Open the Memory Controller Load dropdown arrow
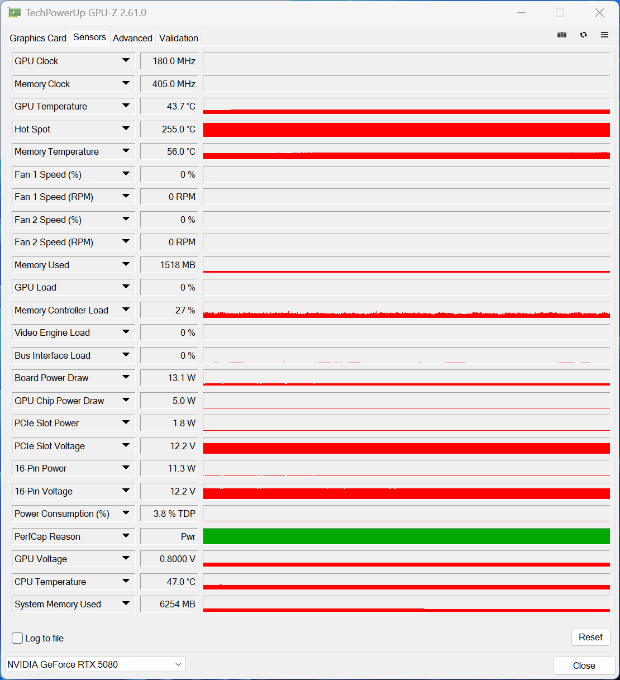Screen dimensions: 620x680 pyautogui.click(x=126, y=310)
